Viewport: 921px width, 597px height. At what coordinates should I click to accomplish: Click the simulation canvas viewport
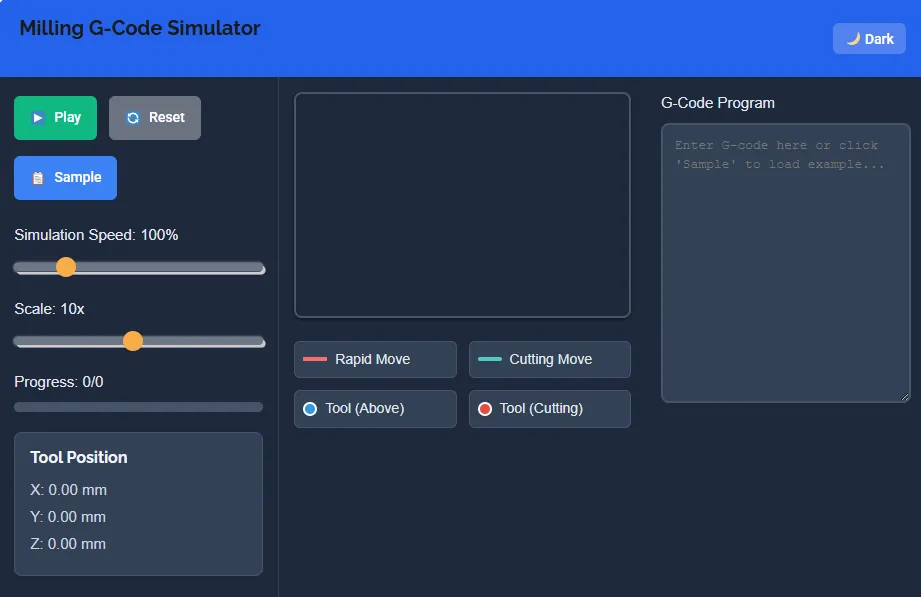point(462,204)
